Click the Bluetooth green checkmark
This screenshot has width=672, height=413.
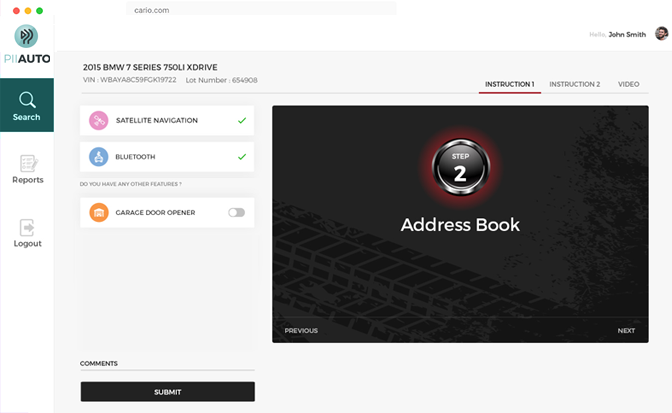point(242,157)
